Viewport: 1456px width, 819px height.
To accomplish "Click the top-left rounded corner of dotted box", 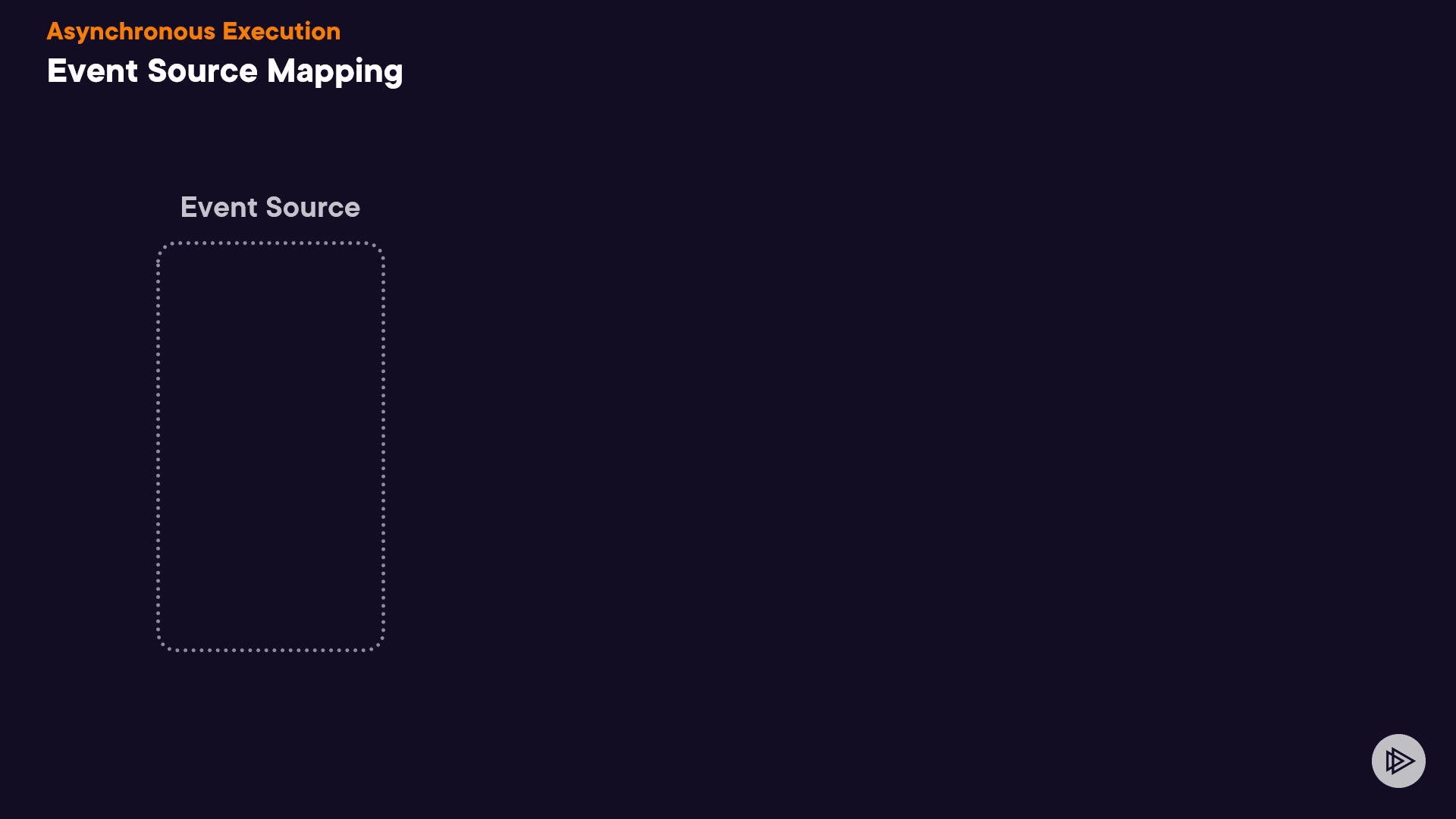I will coord(162,248).
